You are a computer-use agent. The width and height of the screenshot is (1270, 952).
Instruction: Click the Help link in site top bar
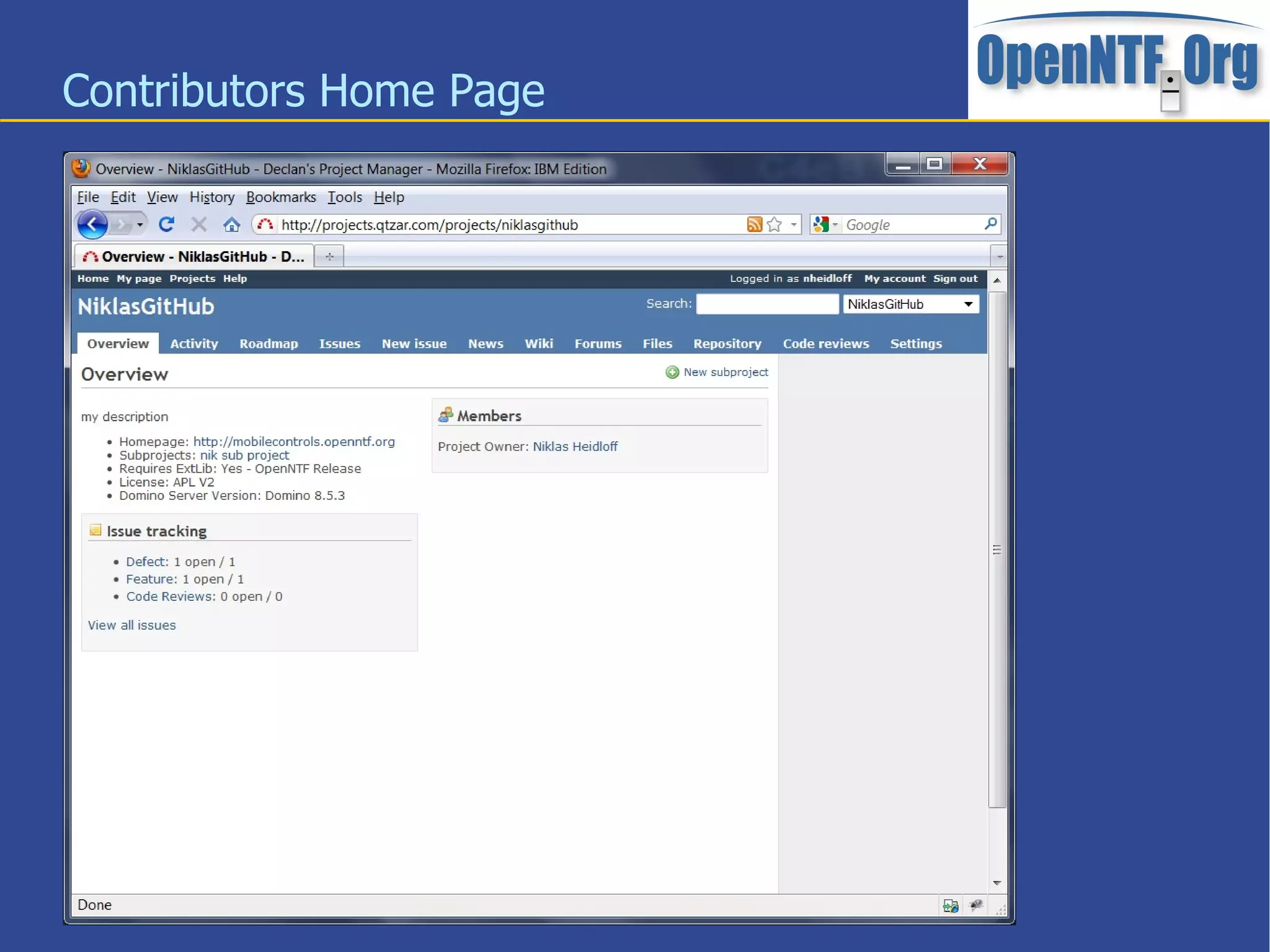(x=235, y=278)
